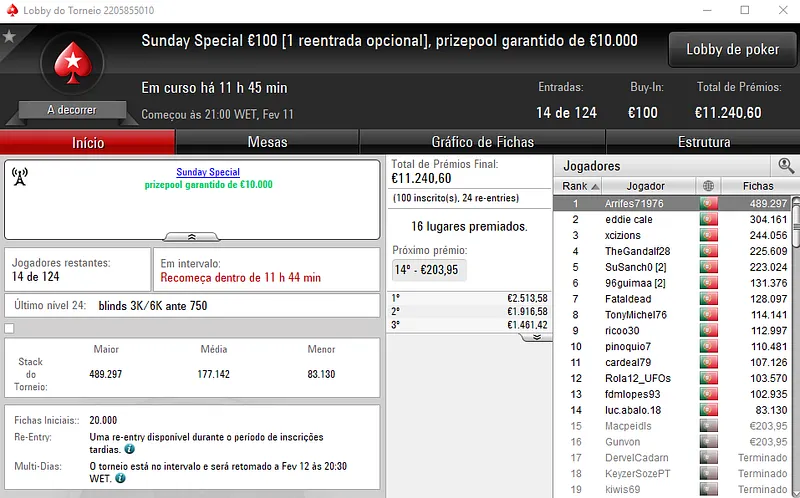Screen dimensions: 800x498
Task: Click the globe country column header icon
Action: point(709,186)
